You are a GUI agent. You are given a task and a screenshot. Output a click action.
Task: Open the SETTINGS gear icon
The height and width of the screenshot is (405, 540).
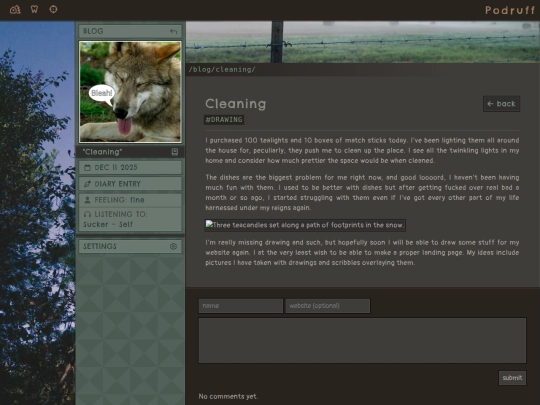coord(173,246)
